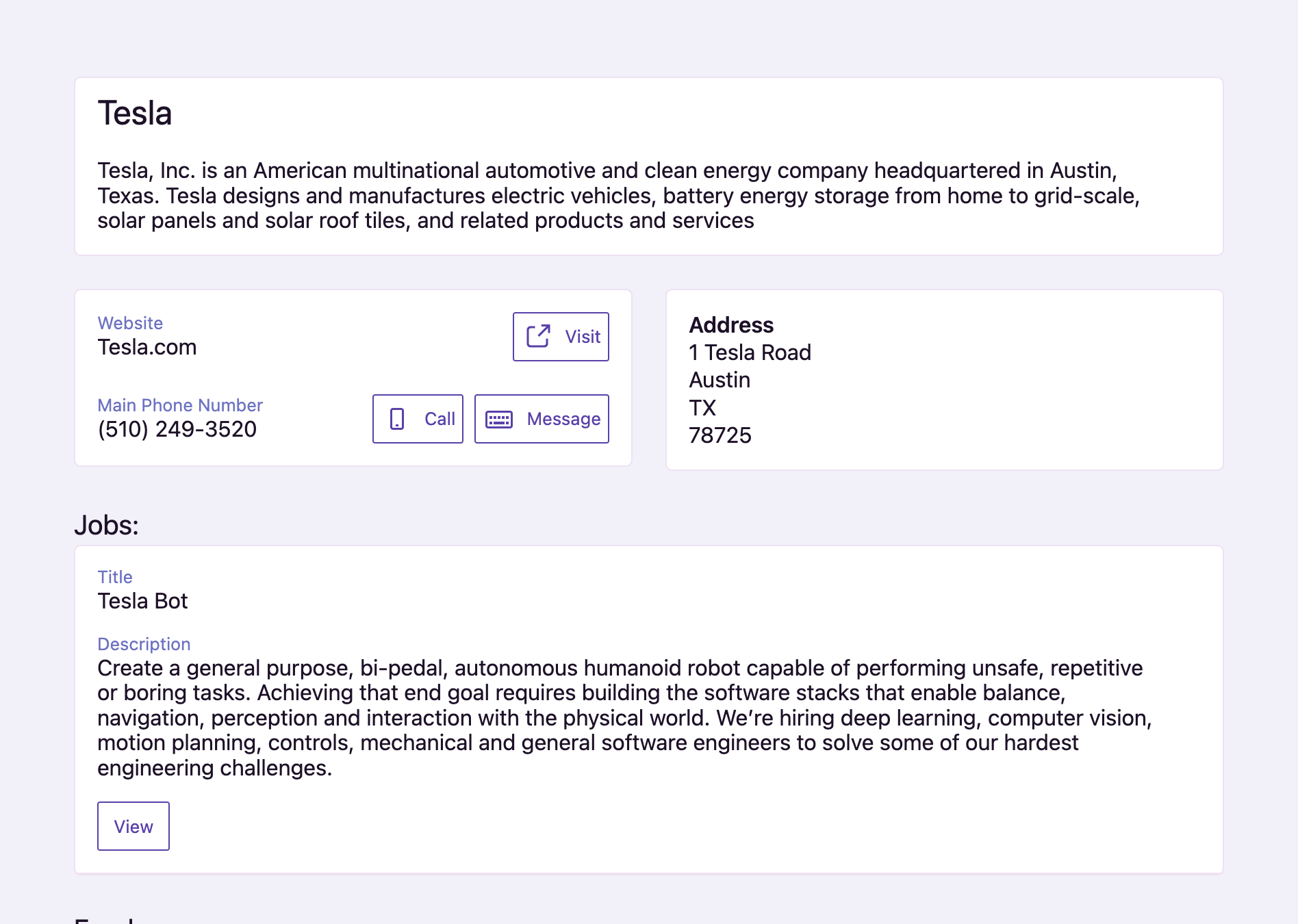Click the Website field label

click(x=130, y=323)
